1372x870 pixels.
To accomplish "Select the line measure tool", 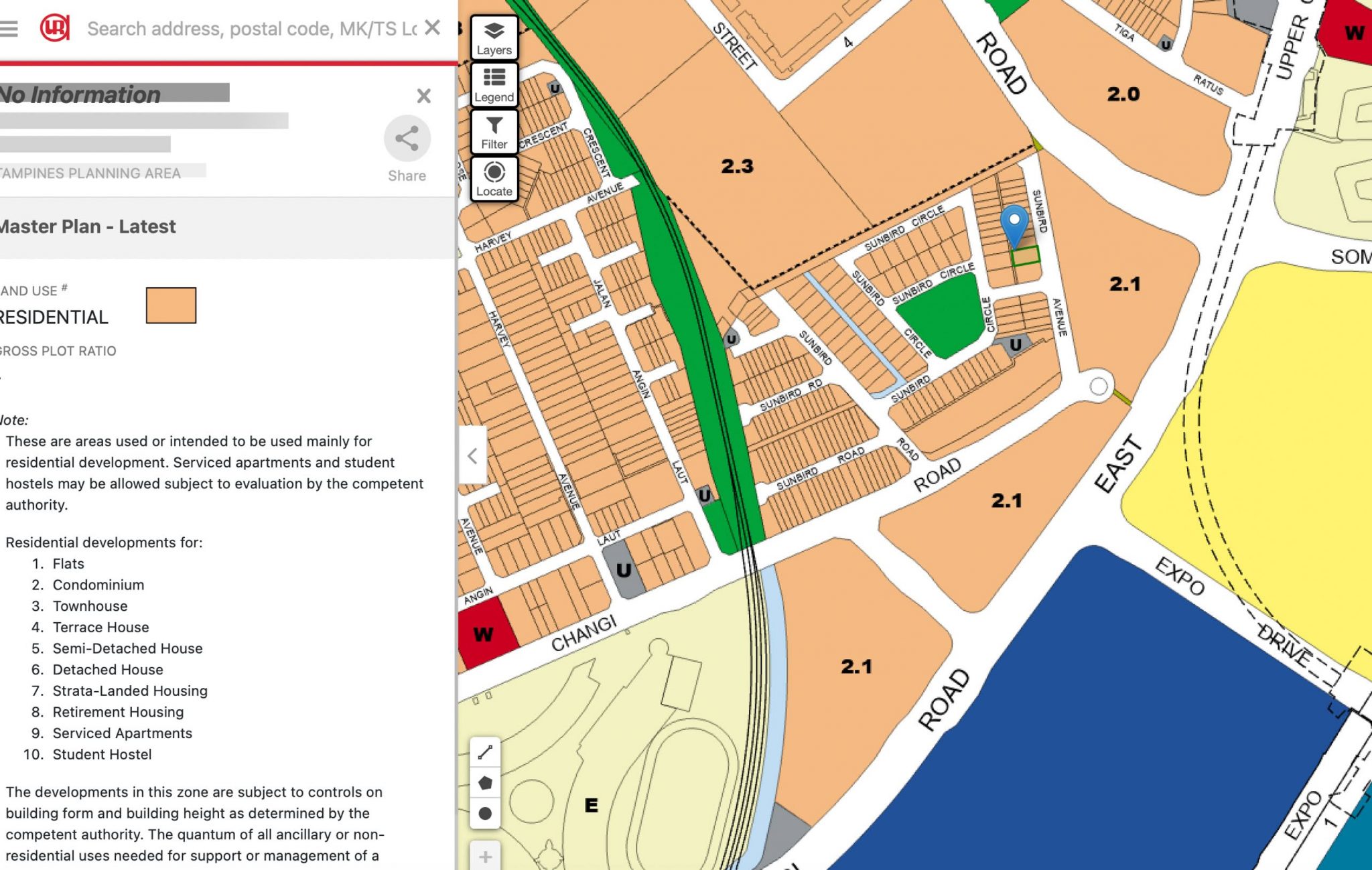I will click(x=485, y=752).
